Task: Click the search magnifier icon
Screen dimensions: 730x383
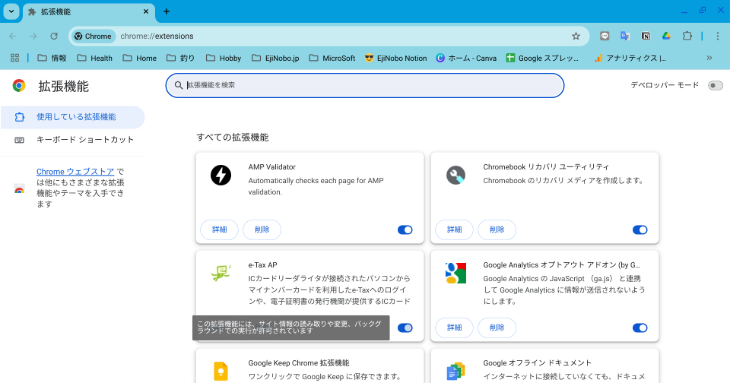Action: pyautogui.click(x=178, y=85)
